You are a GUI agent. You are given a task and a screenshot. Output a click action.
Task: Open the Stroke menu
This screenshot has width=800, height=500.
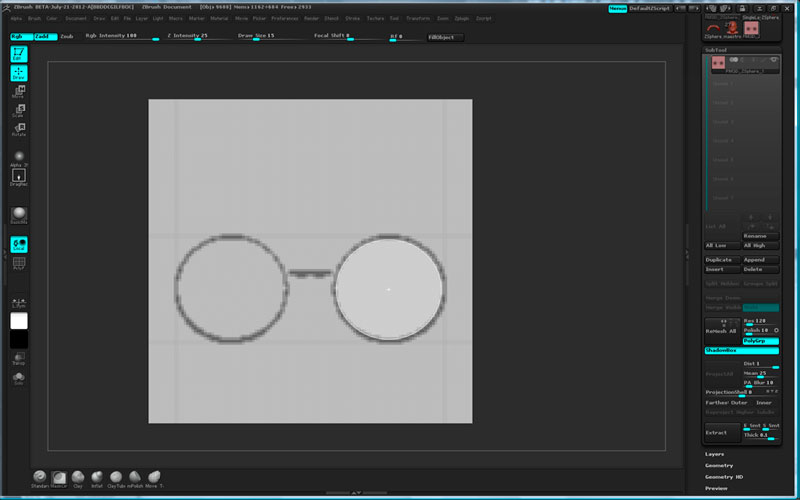pos(353,18)
